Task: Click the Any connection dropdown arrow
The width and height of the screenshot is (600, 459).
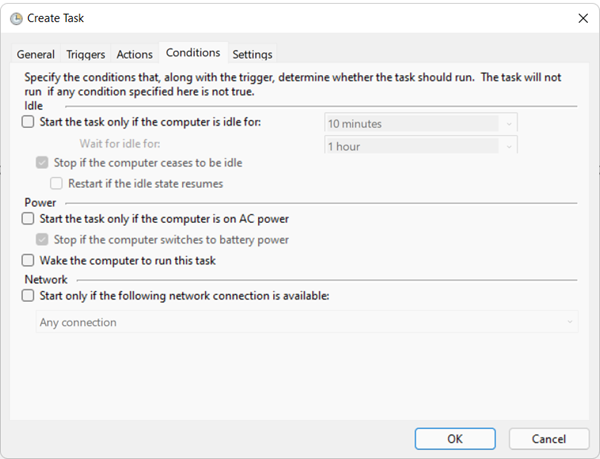Action: [570, 322]
